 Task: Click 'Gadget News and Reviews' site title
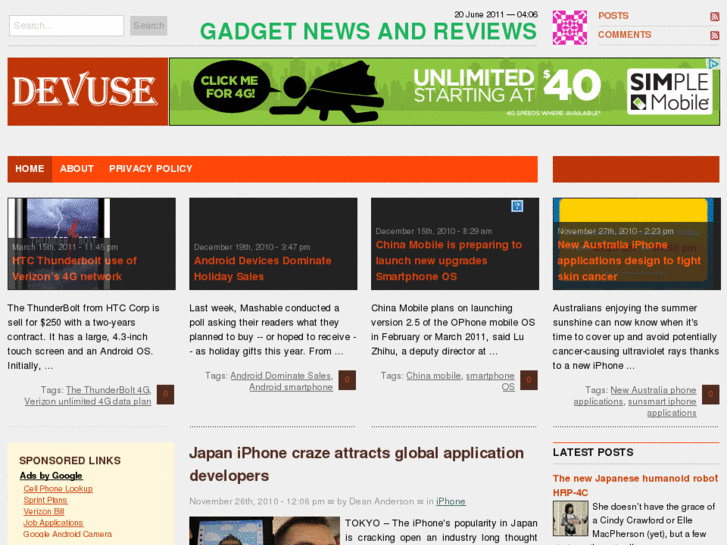368,32
